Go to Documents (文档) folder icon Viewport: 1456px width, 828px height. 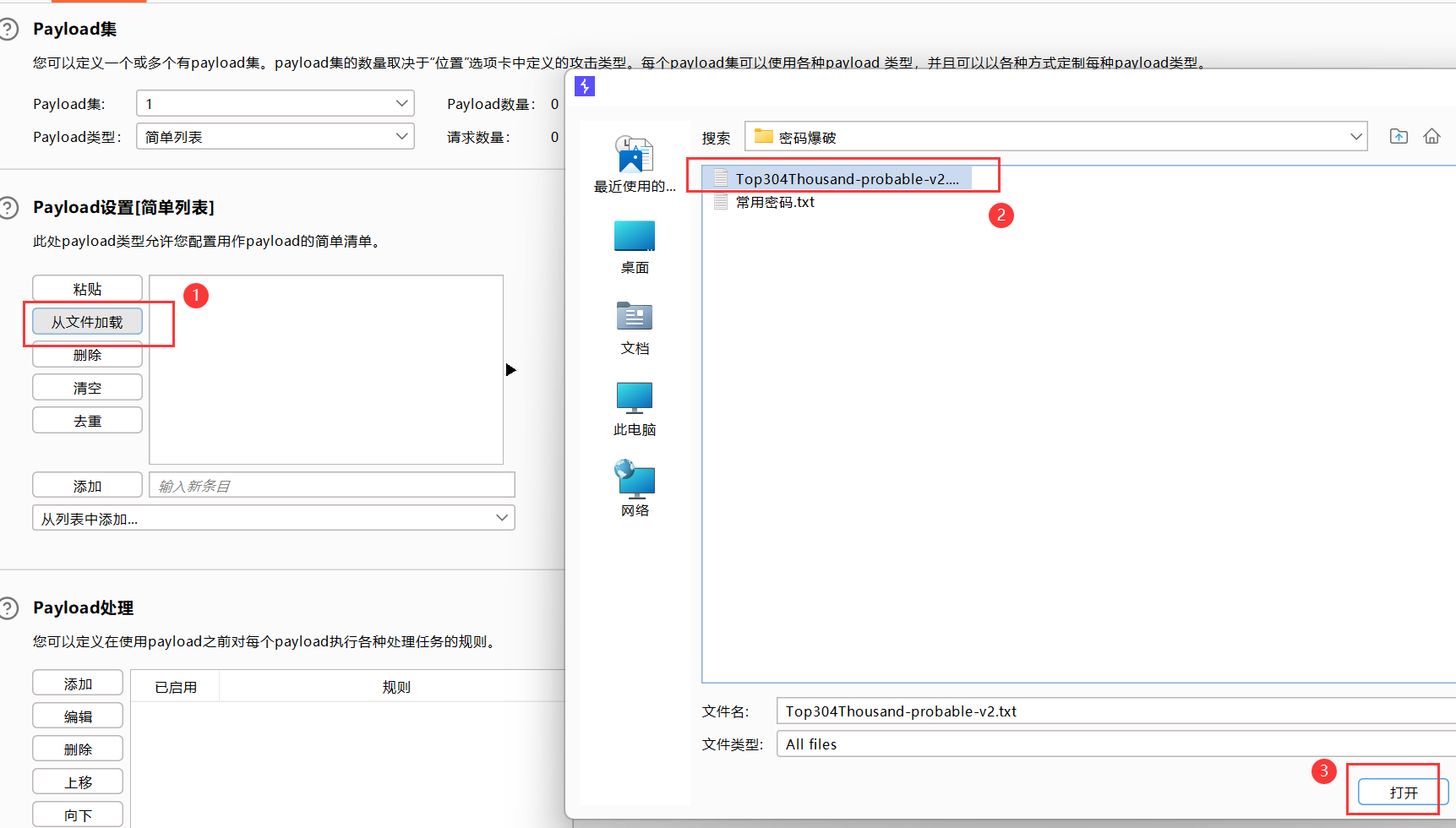tap(635, 317)
